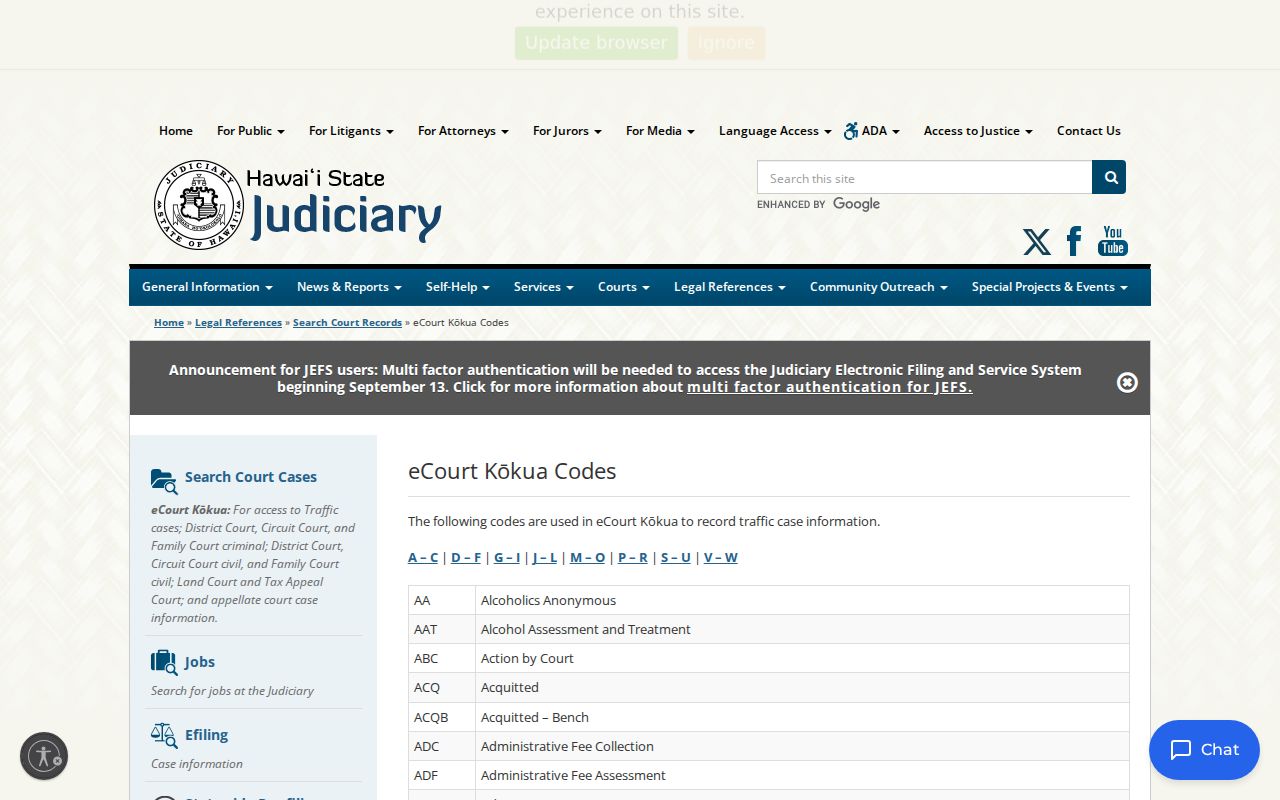
Task: Open the Community Outreach menu
Action: point(879,287)
